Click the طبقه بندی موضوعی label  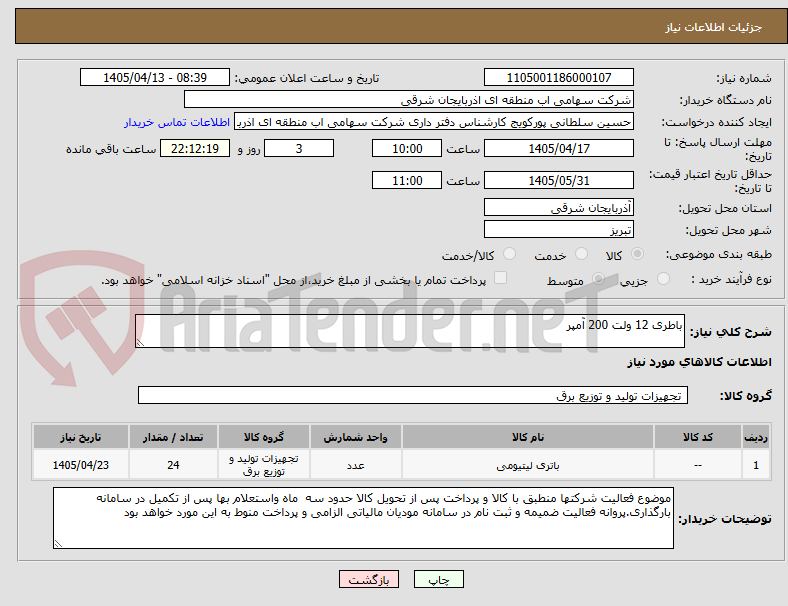click(719, 254)
